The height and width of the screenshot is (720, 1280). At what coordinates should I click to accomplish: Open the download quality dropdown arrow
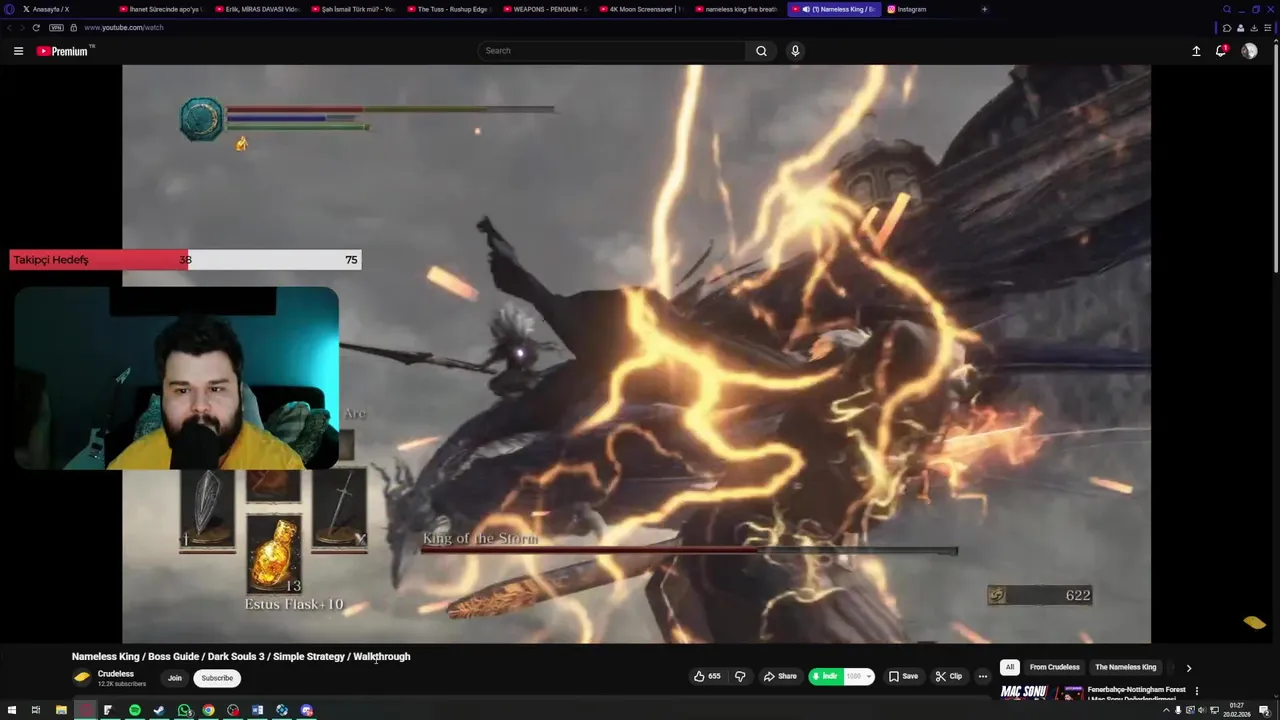tap(868, 677)
